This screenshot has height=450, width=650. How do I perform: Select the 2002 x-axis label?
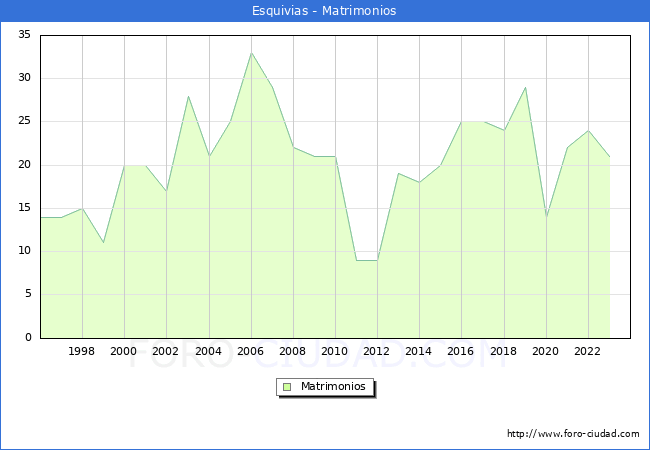click(165, 351)
